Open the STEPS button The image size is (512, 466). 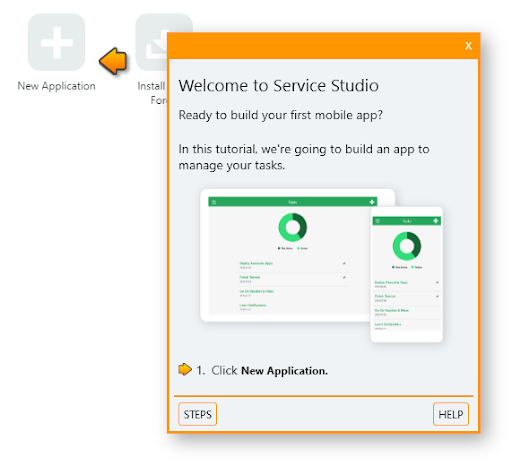[x=198, y=414]
